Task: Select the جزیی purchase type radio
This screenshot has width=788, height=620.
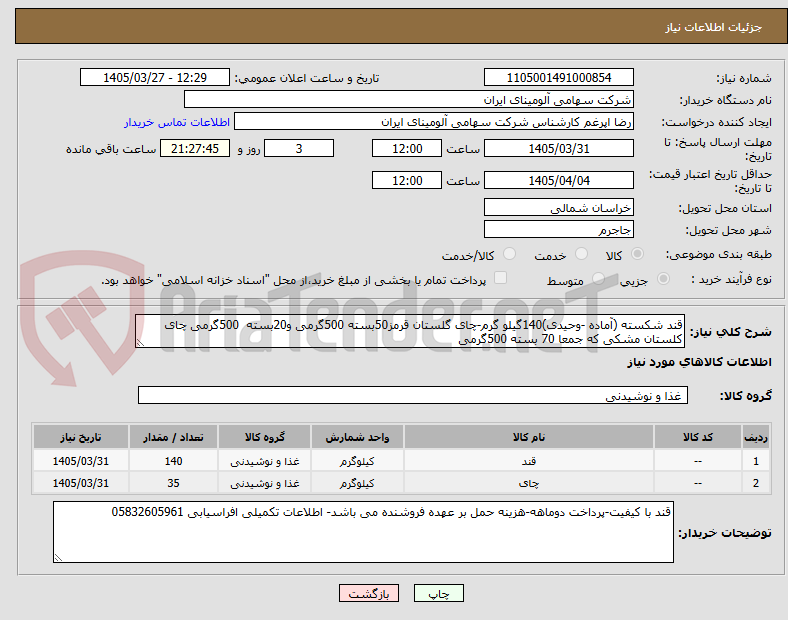Action: click(x=663, y=278)
